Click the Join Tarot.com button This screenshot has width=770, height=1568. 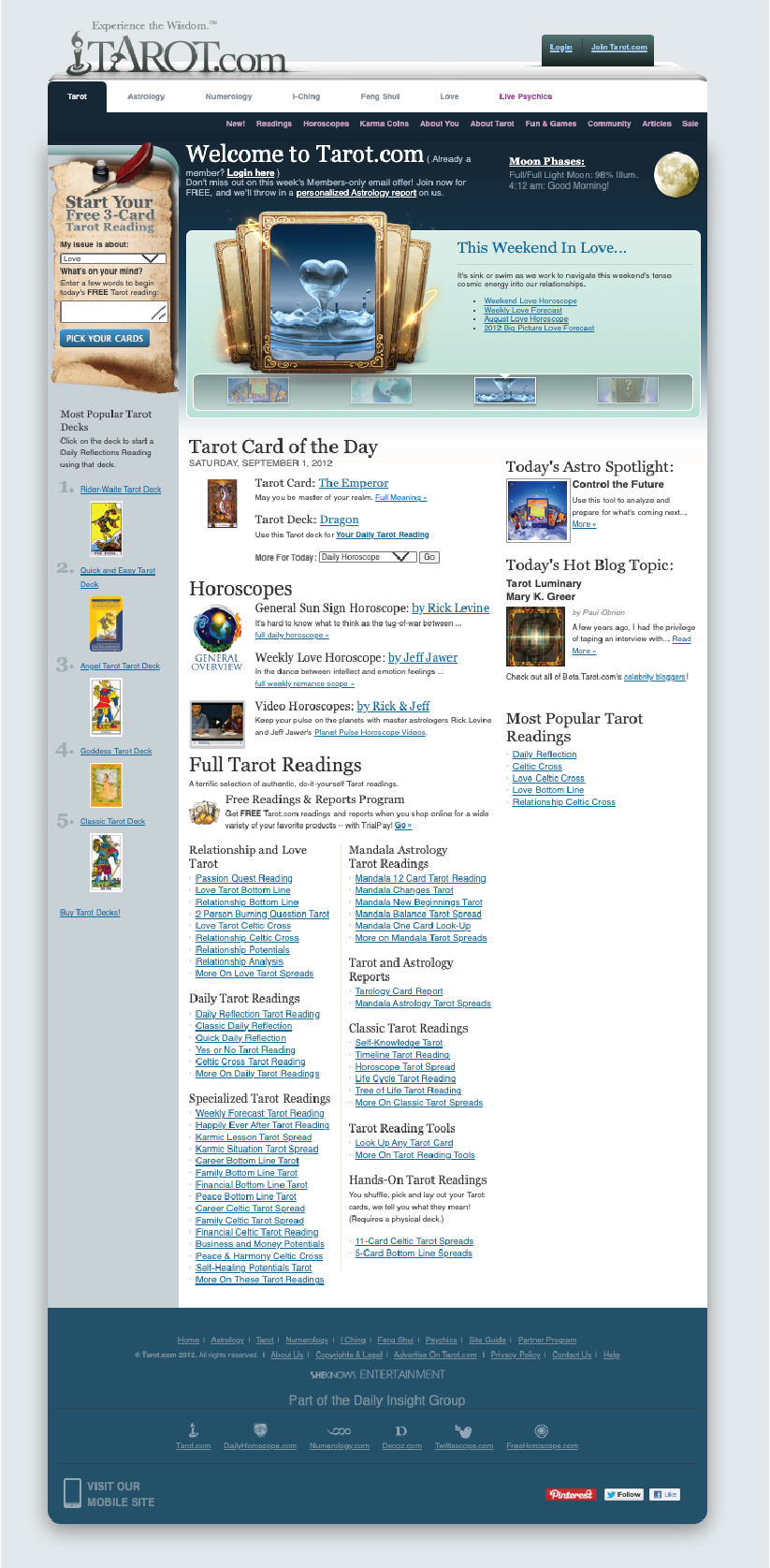tap(619, 47)
